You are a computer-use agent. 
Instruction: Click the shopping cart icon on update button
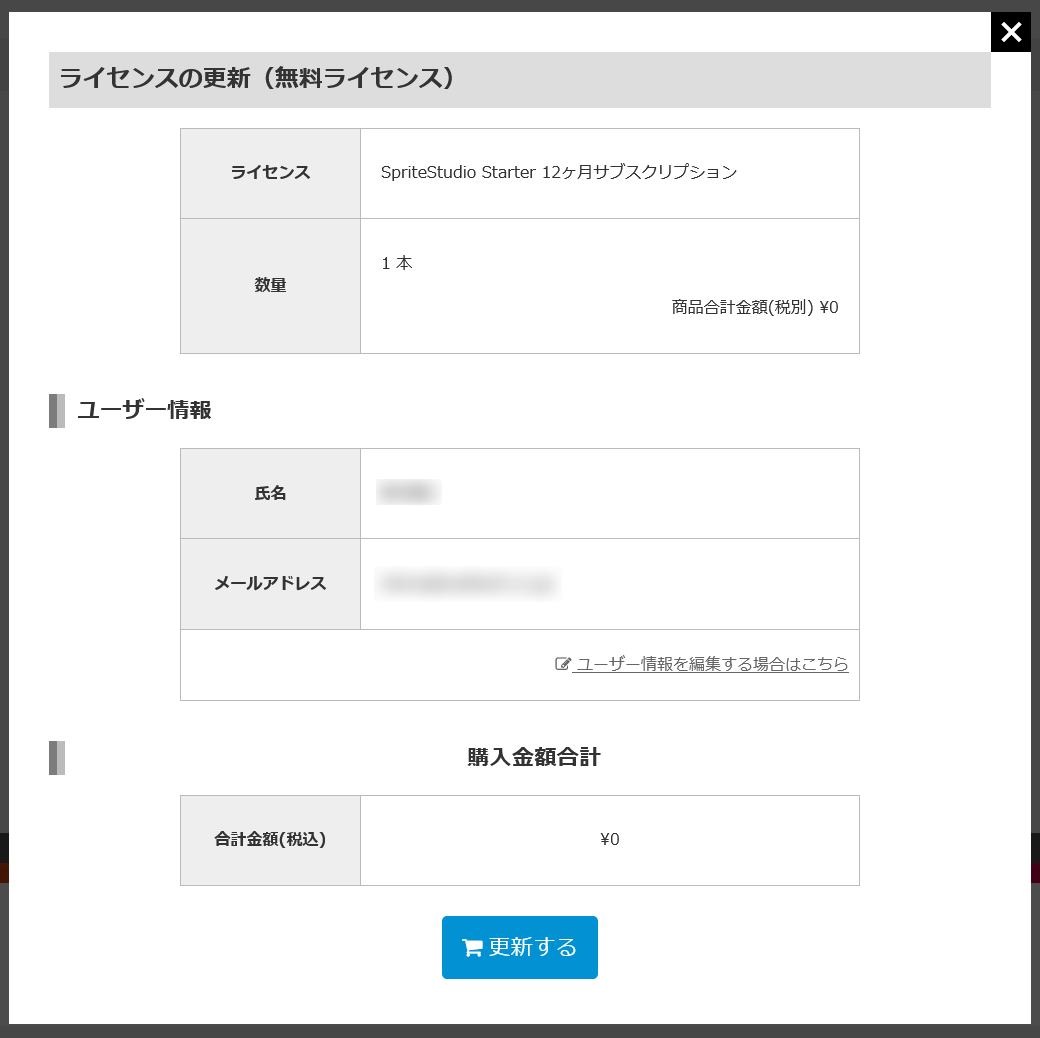click(472, 947)
